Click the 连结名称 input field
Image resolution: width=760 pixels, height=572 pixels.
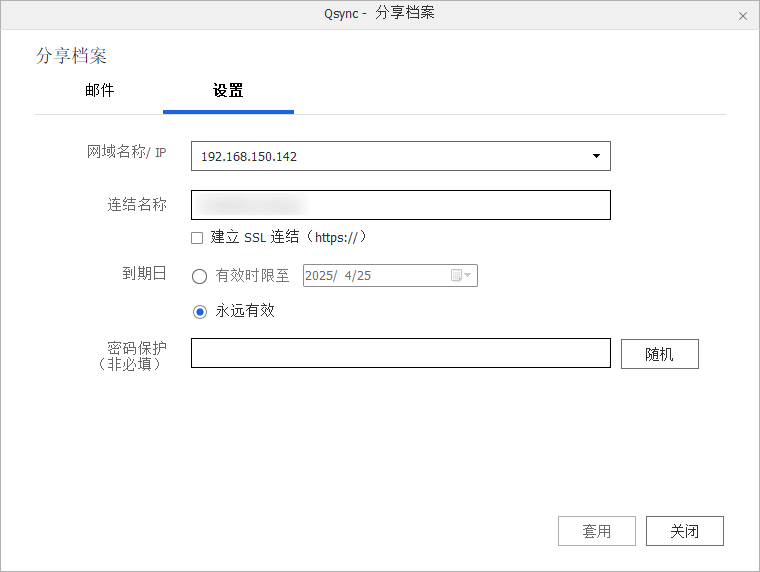click(401, 205)
